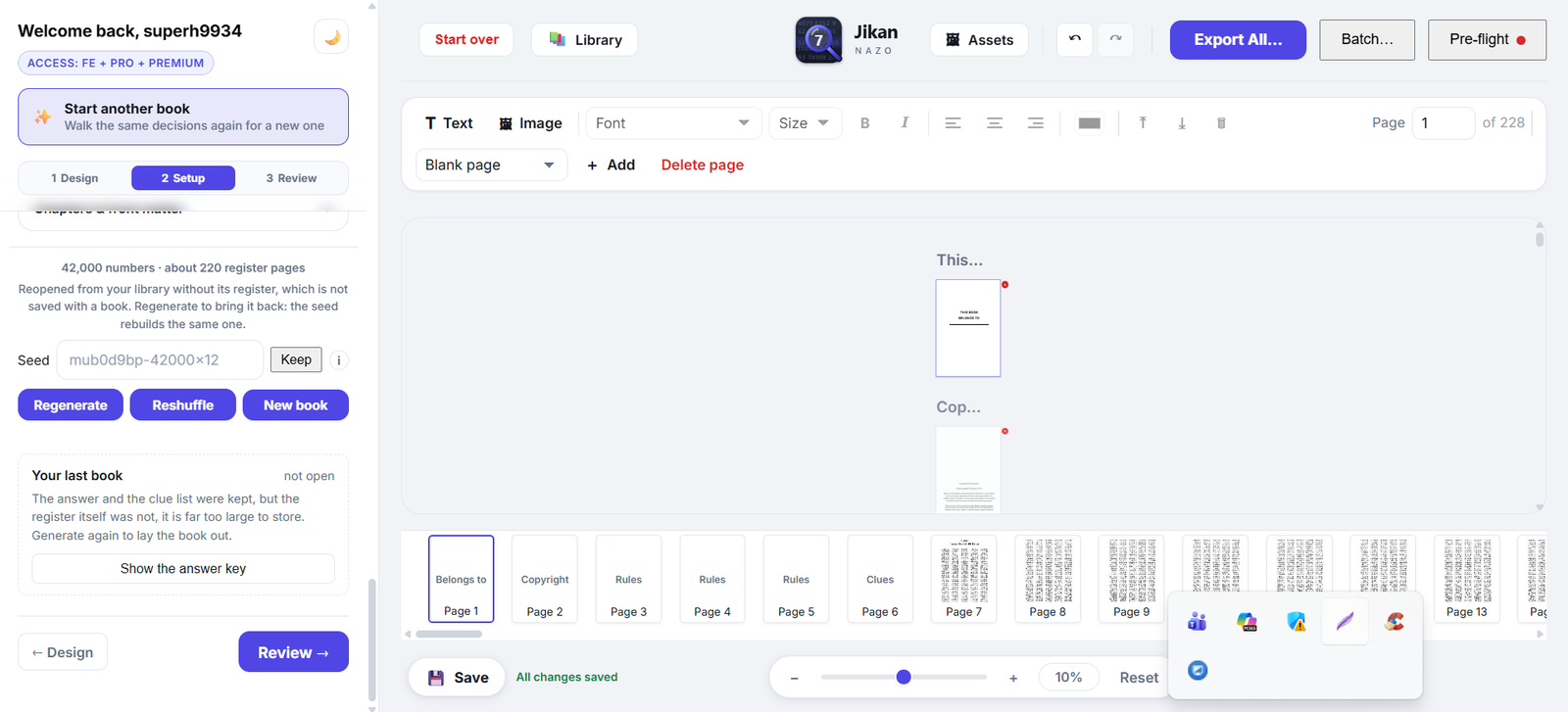Click Show the answer key
1568x712 pixels.
(183, 569)
